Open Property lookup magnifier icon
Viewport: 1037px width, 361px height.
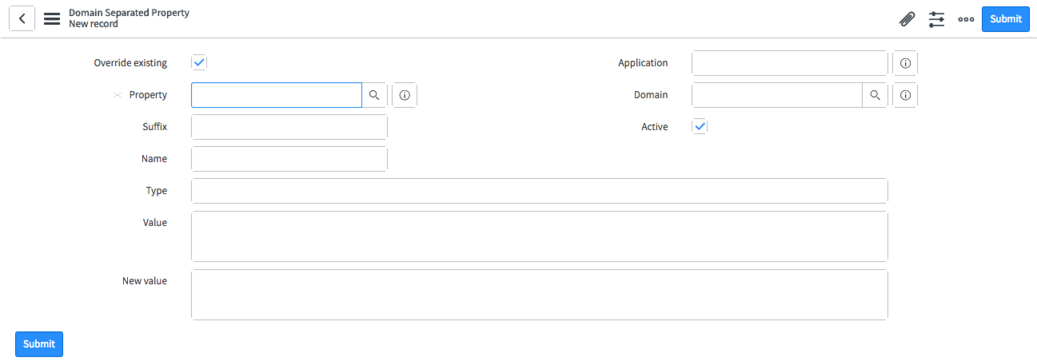374,95
